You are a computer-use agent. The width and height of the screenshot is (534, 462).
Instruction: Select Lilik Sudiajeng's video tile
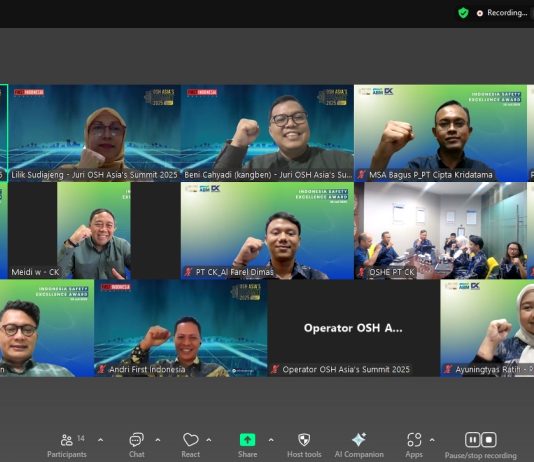point(94,133)
